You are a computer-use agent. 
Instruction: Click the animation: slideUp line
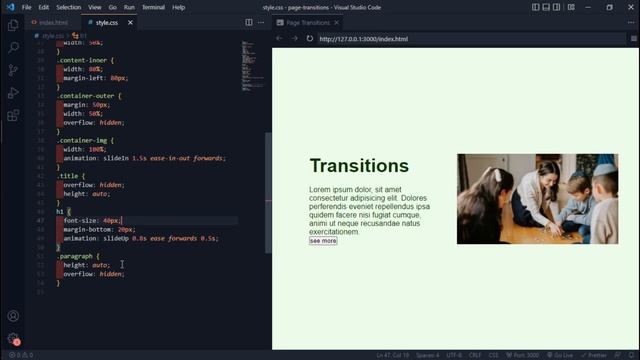point(141,238)
